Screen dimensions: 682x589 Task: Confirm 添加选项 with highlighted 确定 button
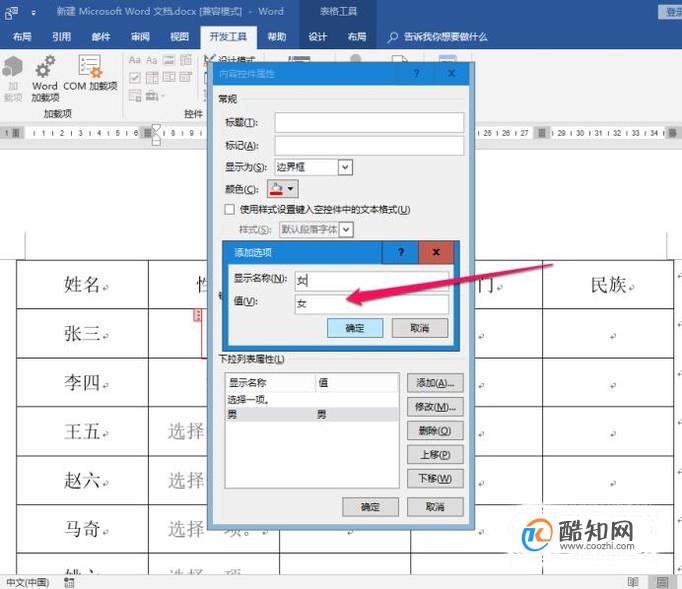(x=355, y=328)
